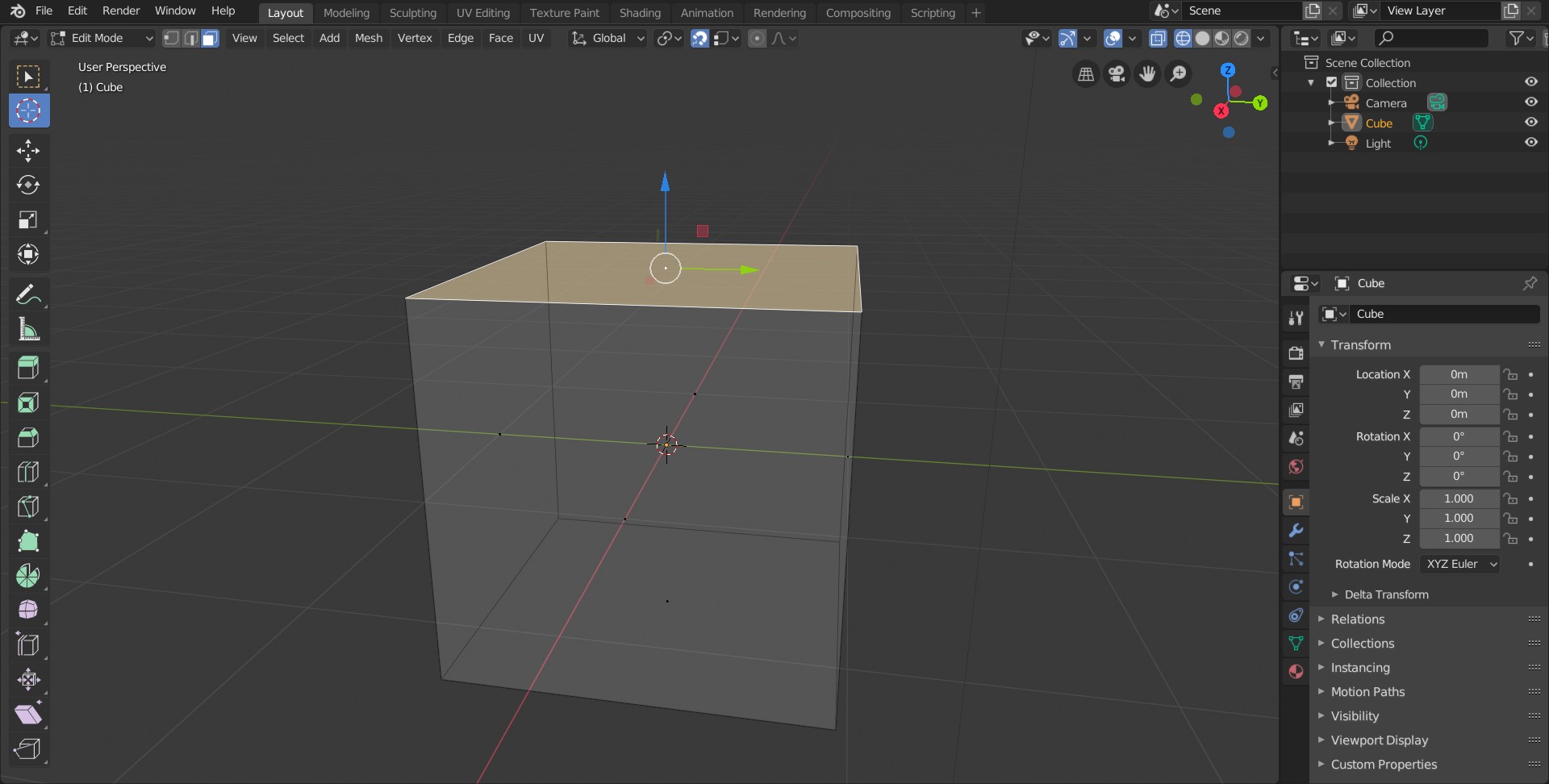Image resolution: width=1549 pixels, height=784 pixels.
Task: Select the Extrude Region tool
Action: click(28, 369)
